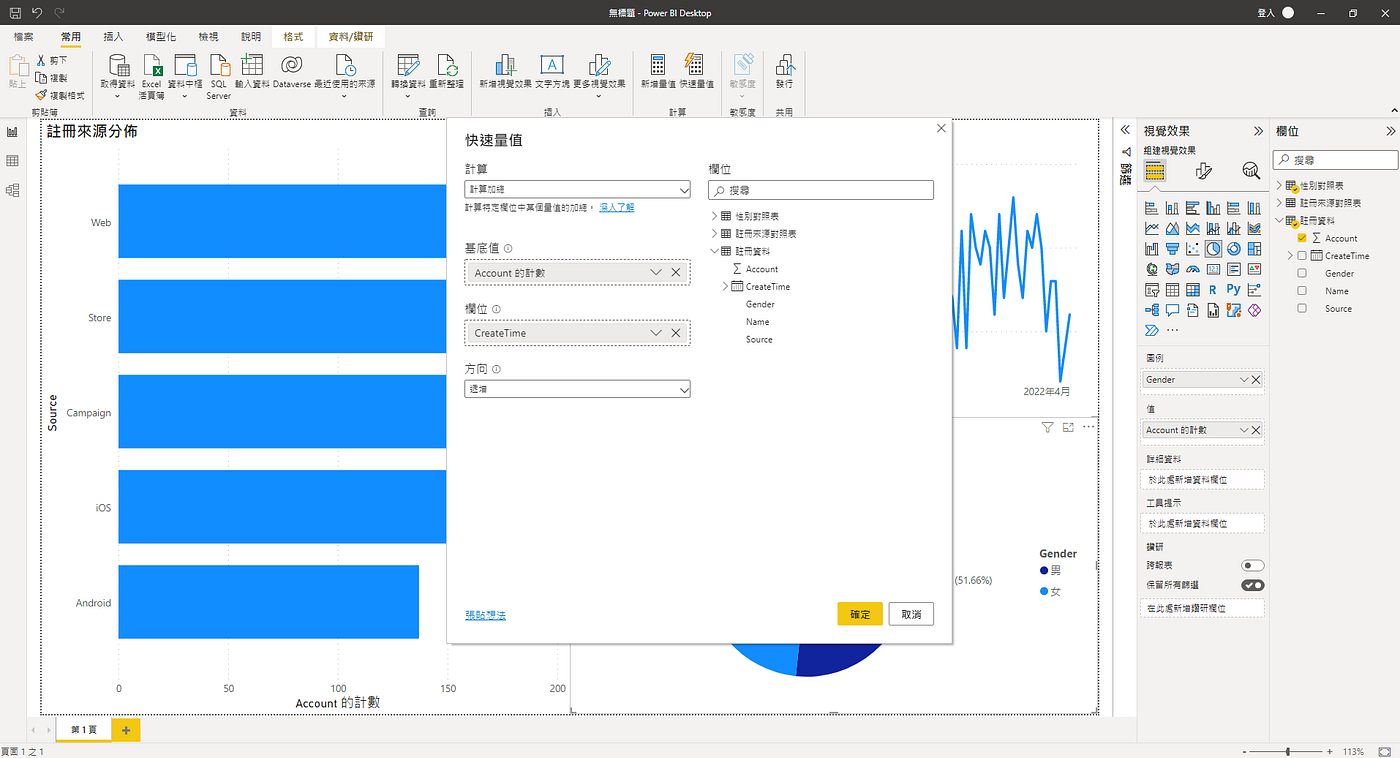Remove CreateTime from dialog field slot

(x=676, y=333)
